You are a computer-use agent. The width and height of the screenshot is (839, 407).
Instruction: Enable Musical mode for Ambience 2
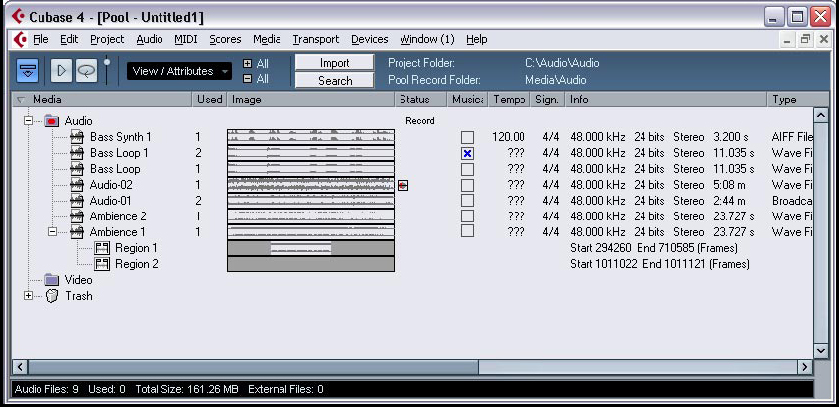467,216
